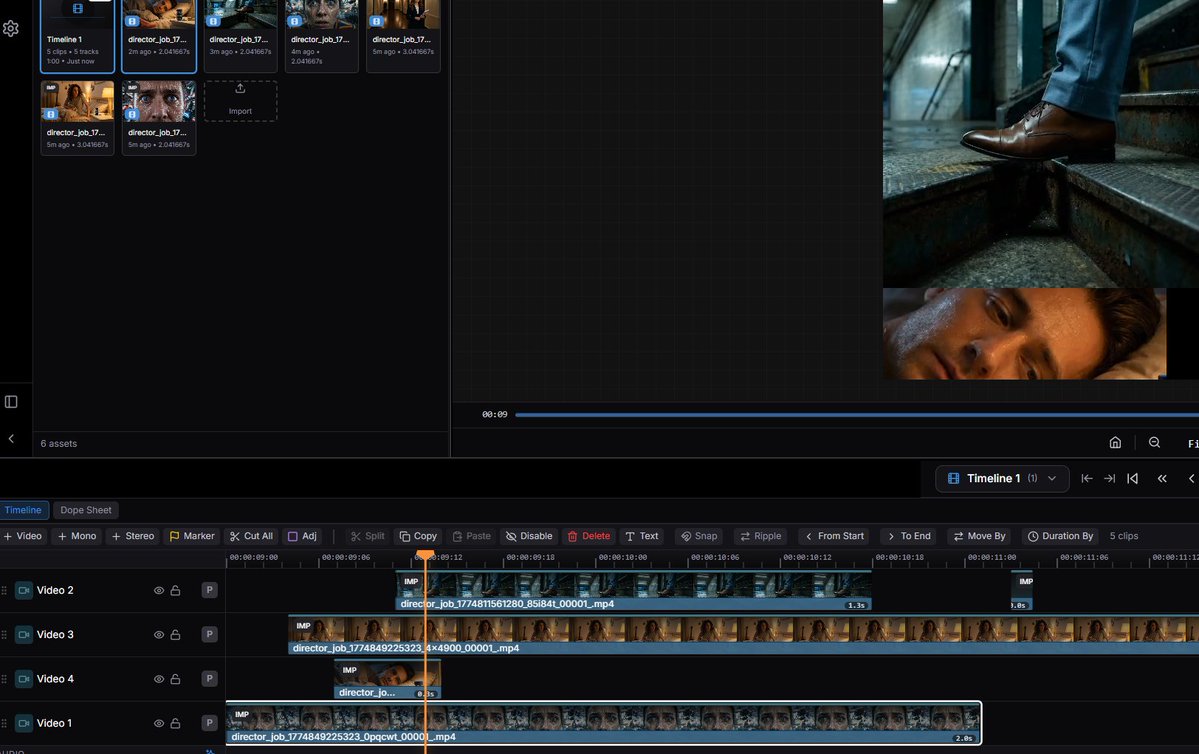1199x754 pixels.
Task: Click the Import asset button
Action: coord(240,101)
